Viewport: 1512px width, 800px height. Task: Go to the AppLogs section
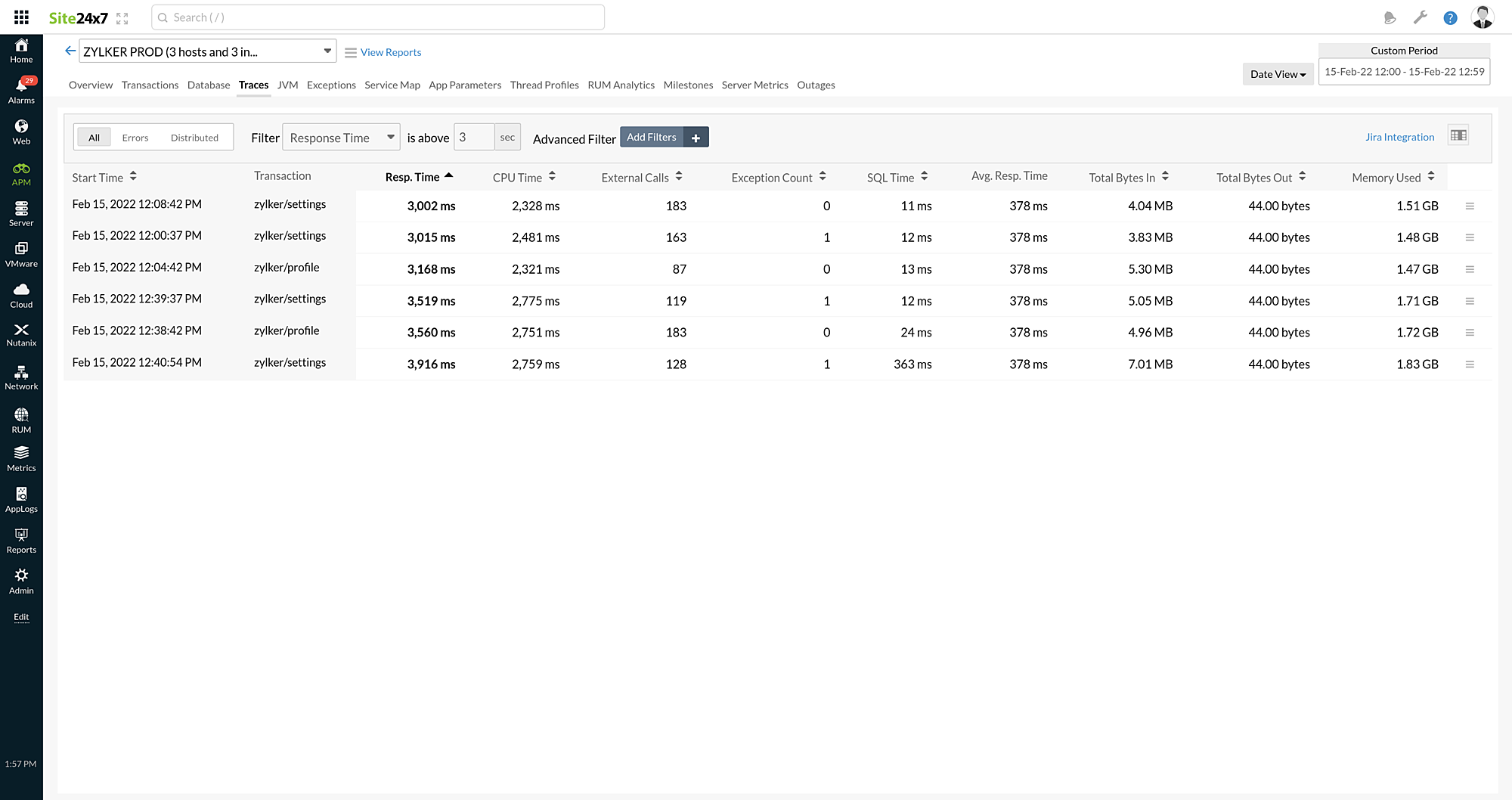(21, 500)
